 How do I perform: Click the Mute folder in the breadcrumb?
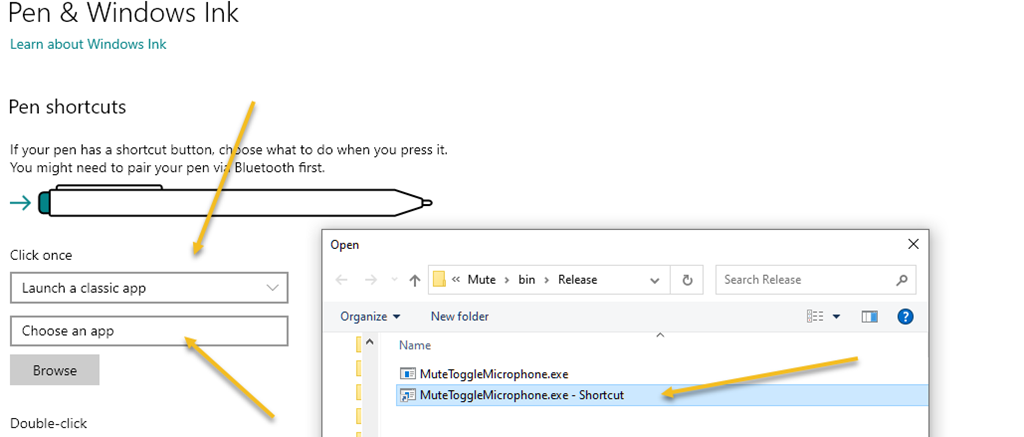481,280
